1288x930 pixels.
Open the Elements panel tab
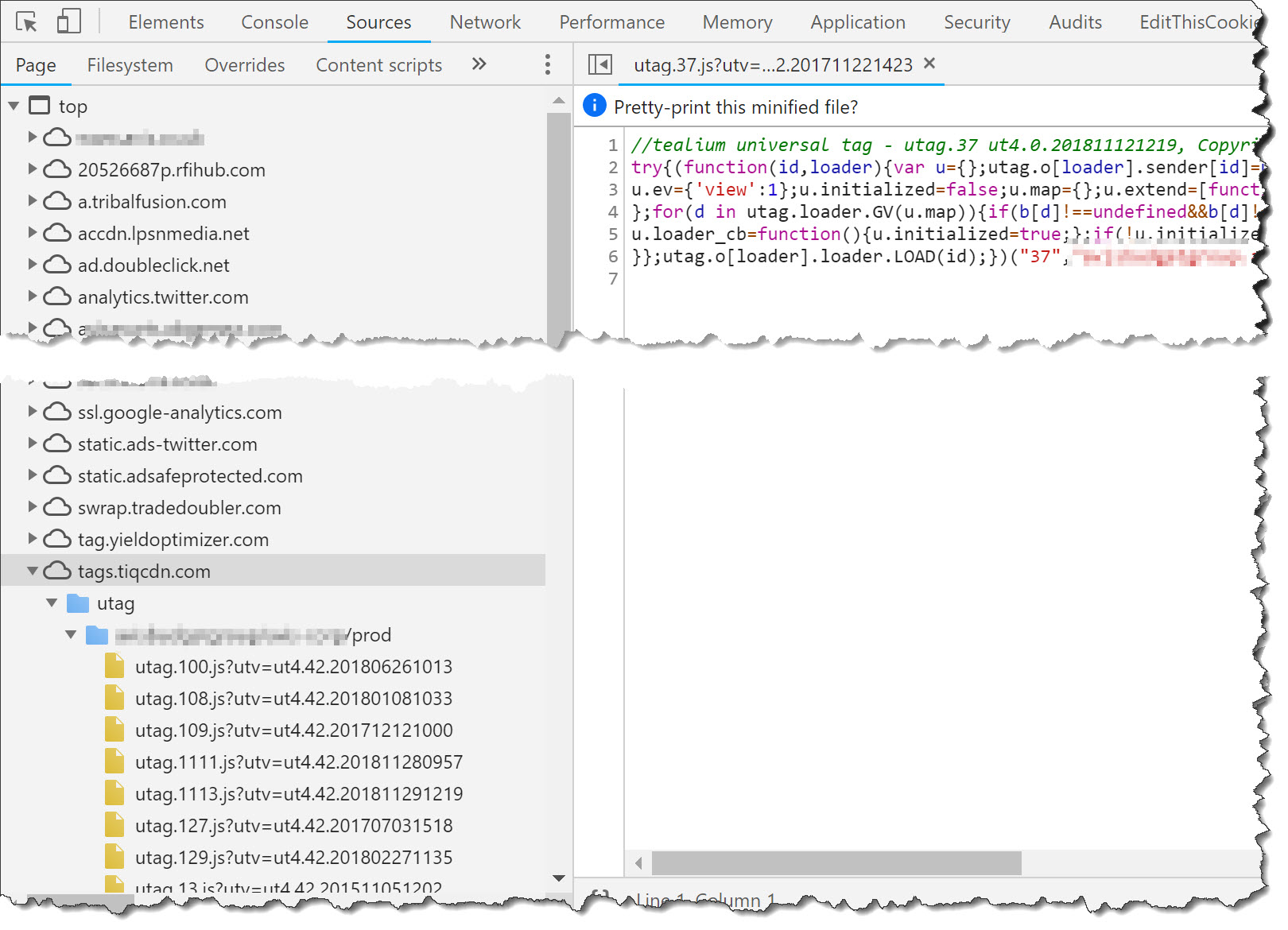tap(166, 22)
